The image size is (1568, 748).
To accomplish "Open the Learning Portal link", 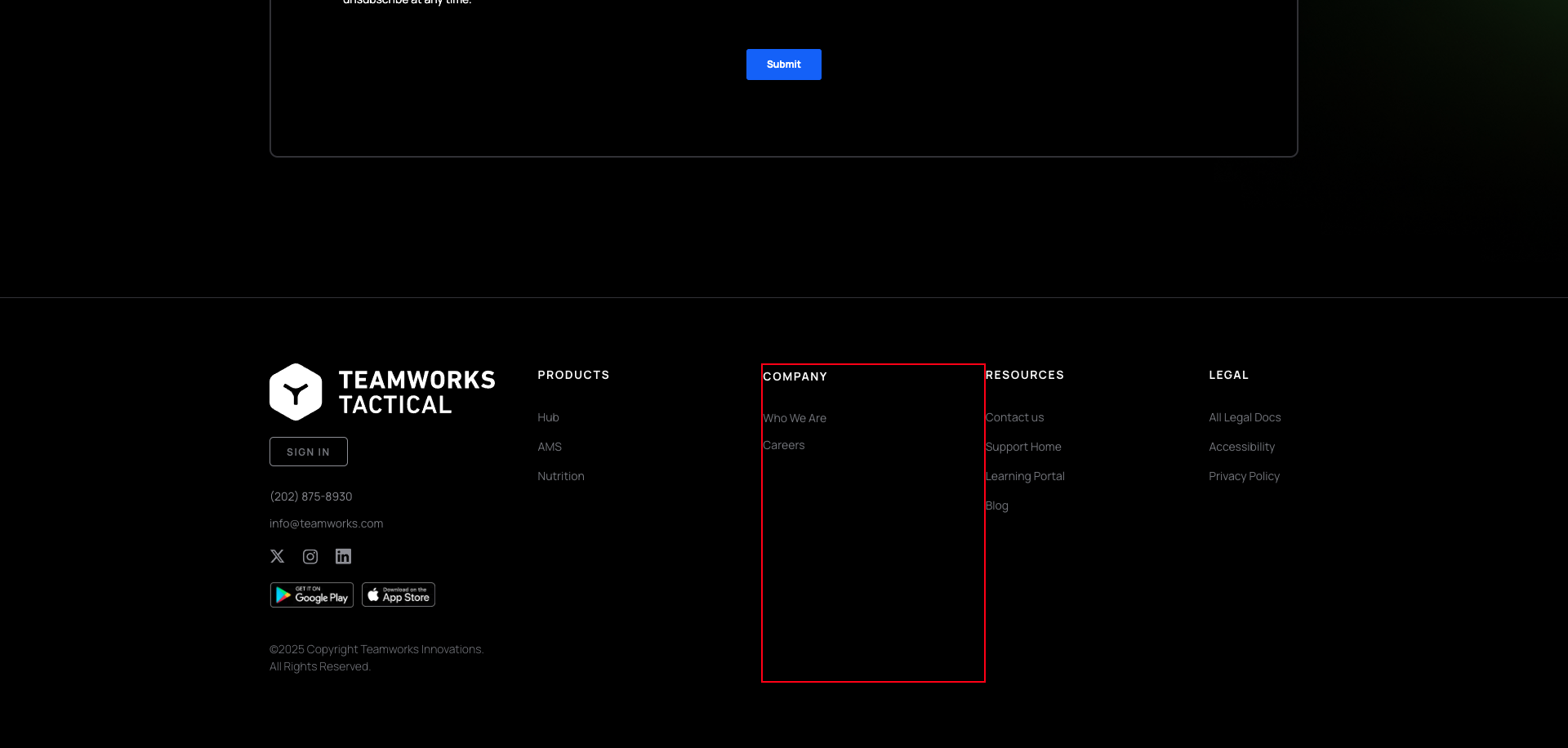I will coord(1025,476).
